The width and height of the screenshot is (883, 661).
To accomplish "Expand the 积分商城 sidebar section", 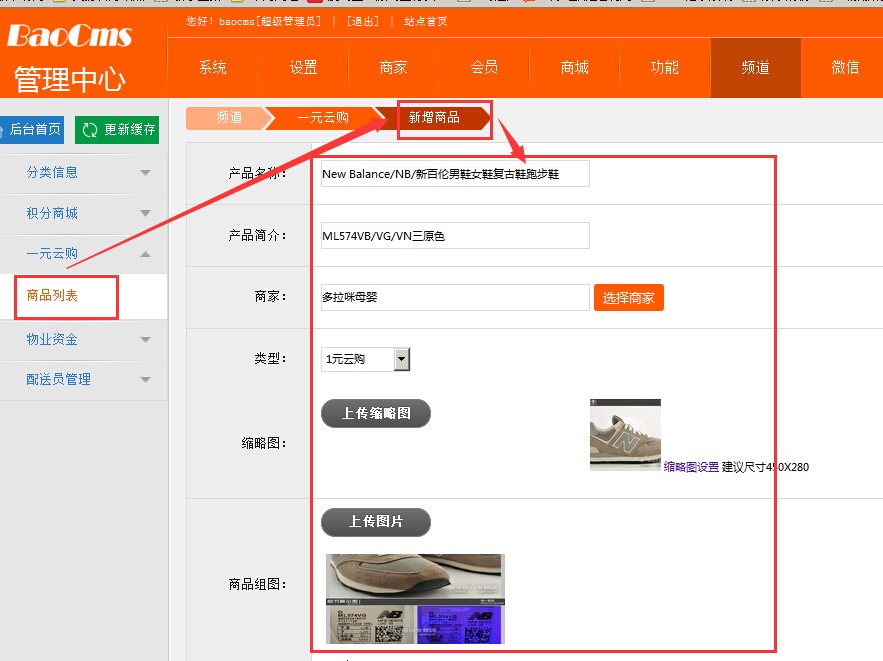I will (x=84, y=213).
